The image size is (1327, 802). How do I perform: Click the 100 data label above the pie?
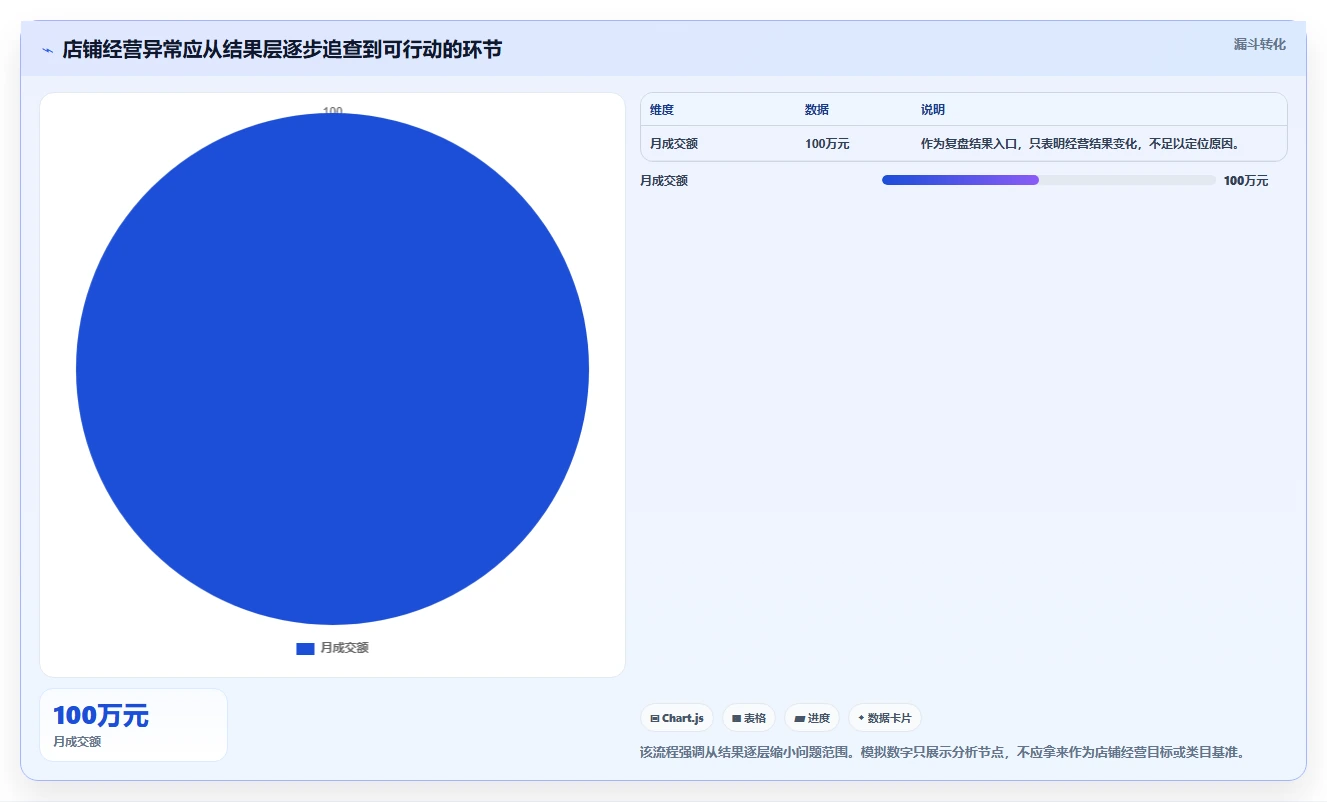333,111
